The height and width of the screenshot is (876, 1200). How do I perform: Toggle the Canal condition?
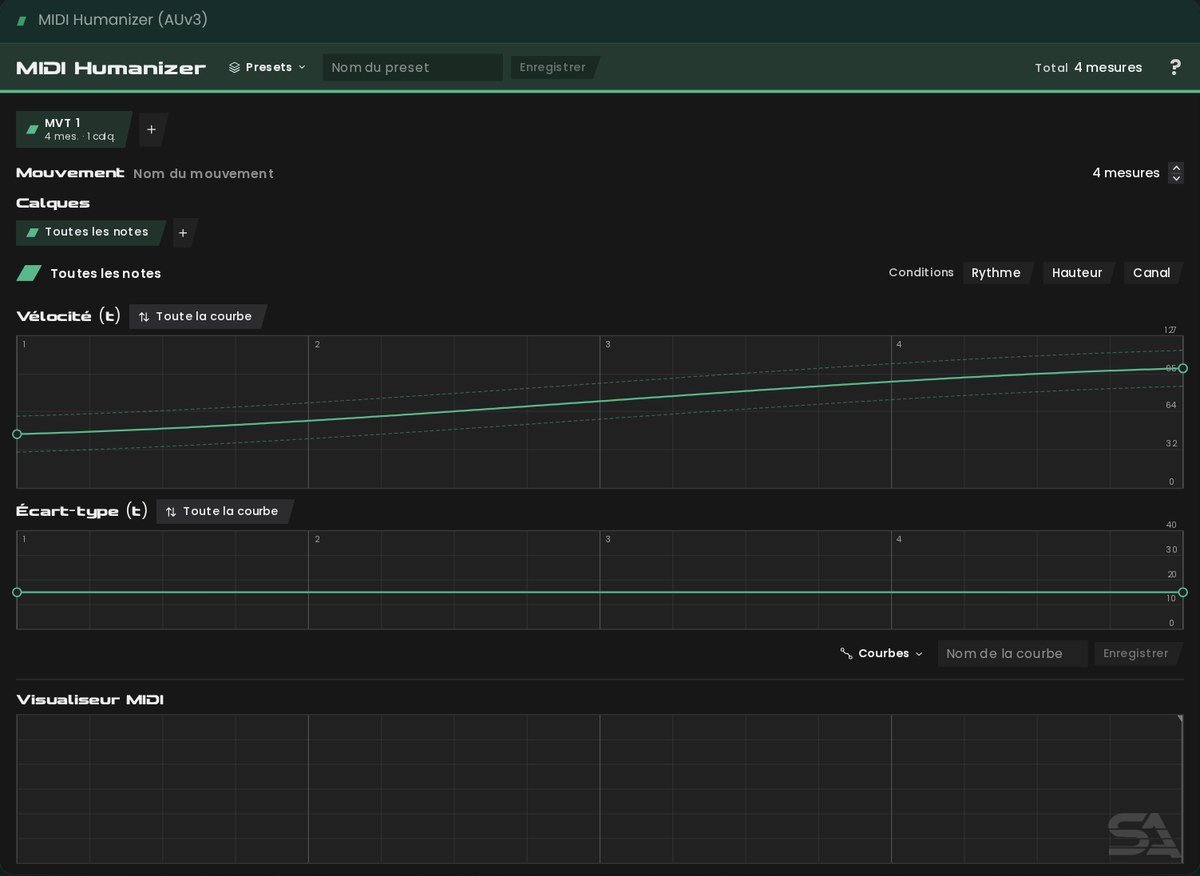pos(1152,273)
